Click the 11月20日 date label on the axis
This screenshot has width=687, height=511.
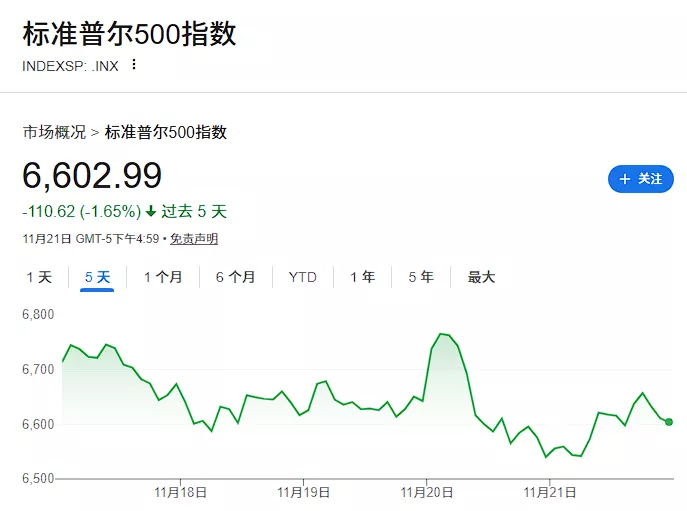point(427,492)
